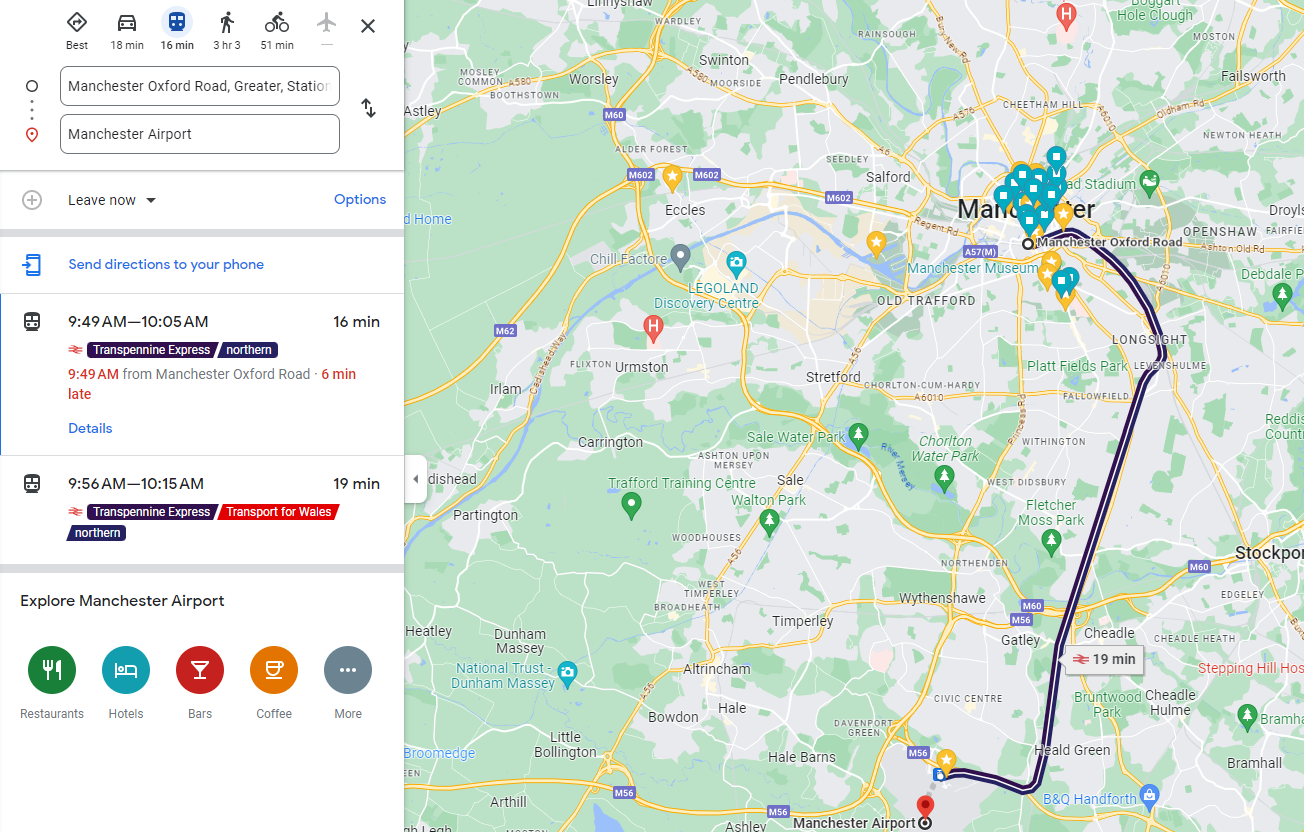1304x832 pixels.
Task: Select the 9:56 AM—10:15 AM train route
Action: click(x=202, y=510)
